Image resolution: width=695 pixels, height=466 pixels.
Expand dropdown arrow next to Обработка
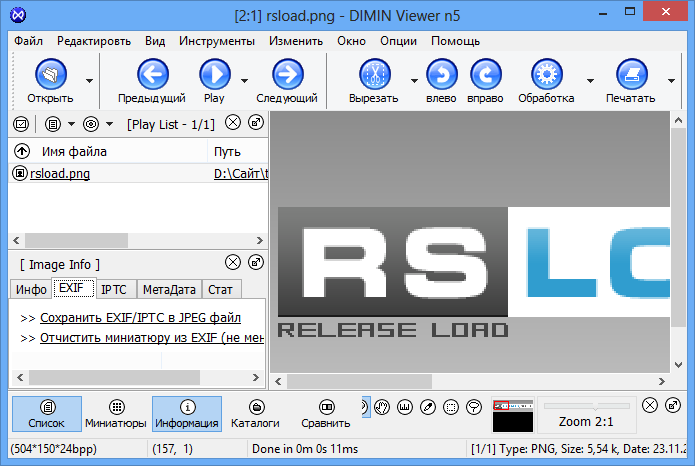[x=590, y=81]
